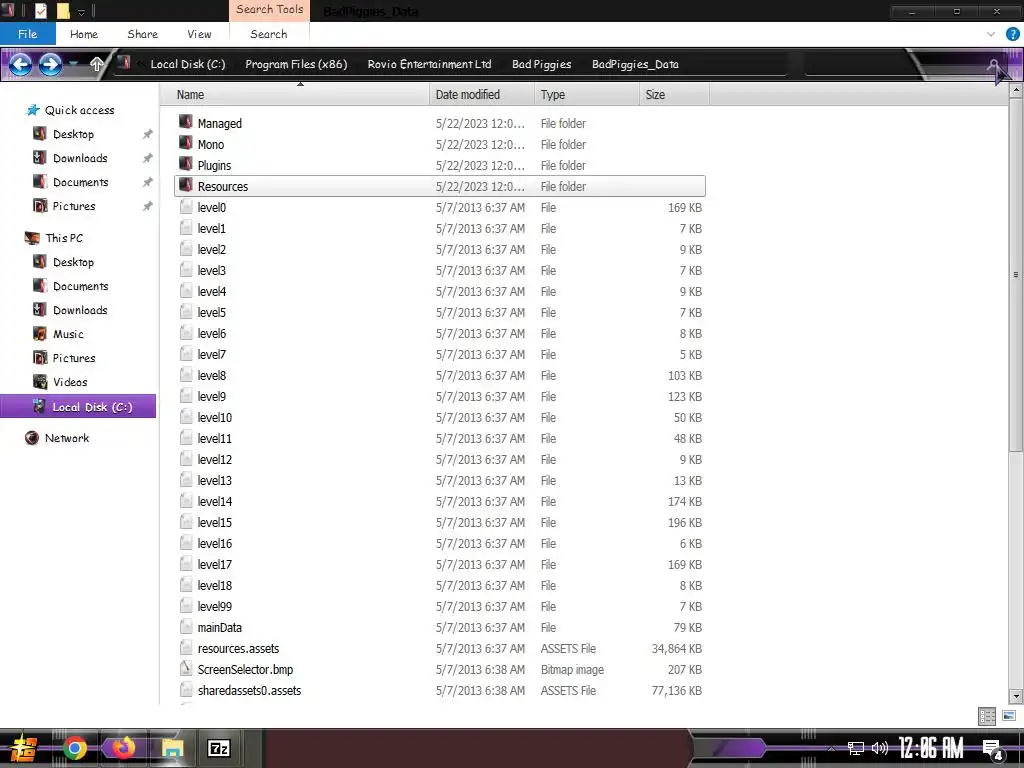Launch Google Chrome from taskbar
The image size is (1024, 768).
pyautogui.click(x=74, y=748)
